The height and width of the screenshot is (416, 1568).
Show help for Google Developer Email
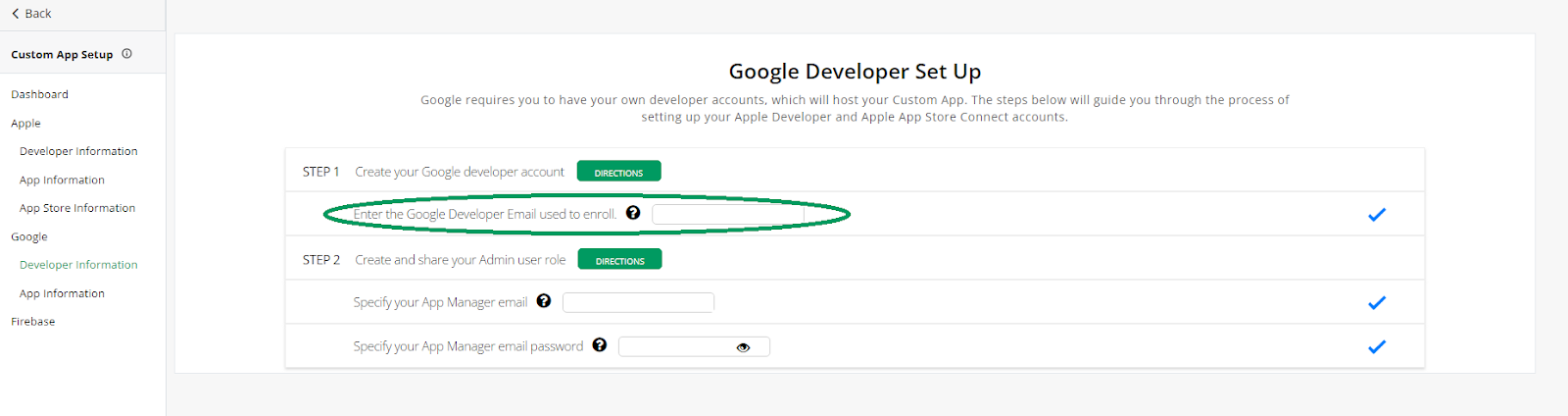coord(633,213)
